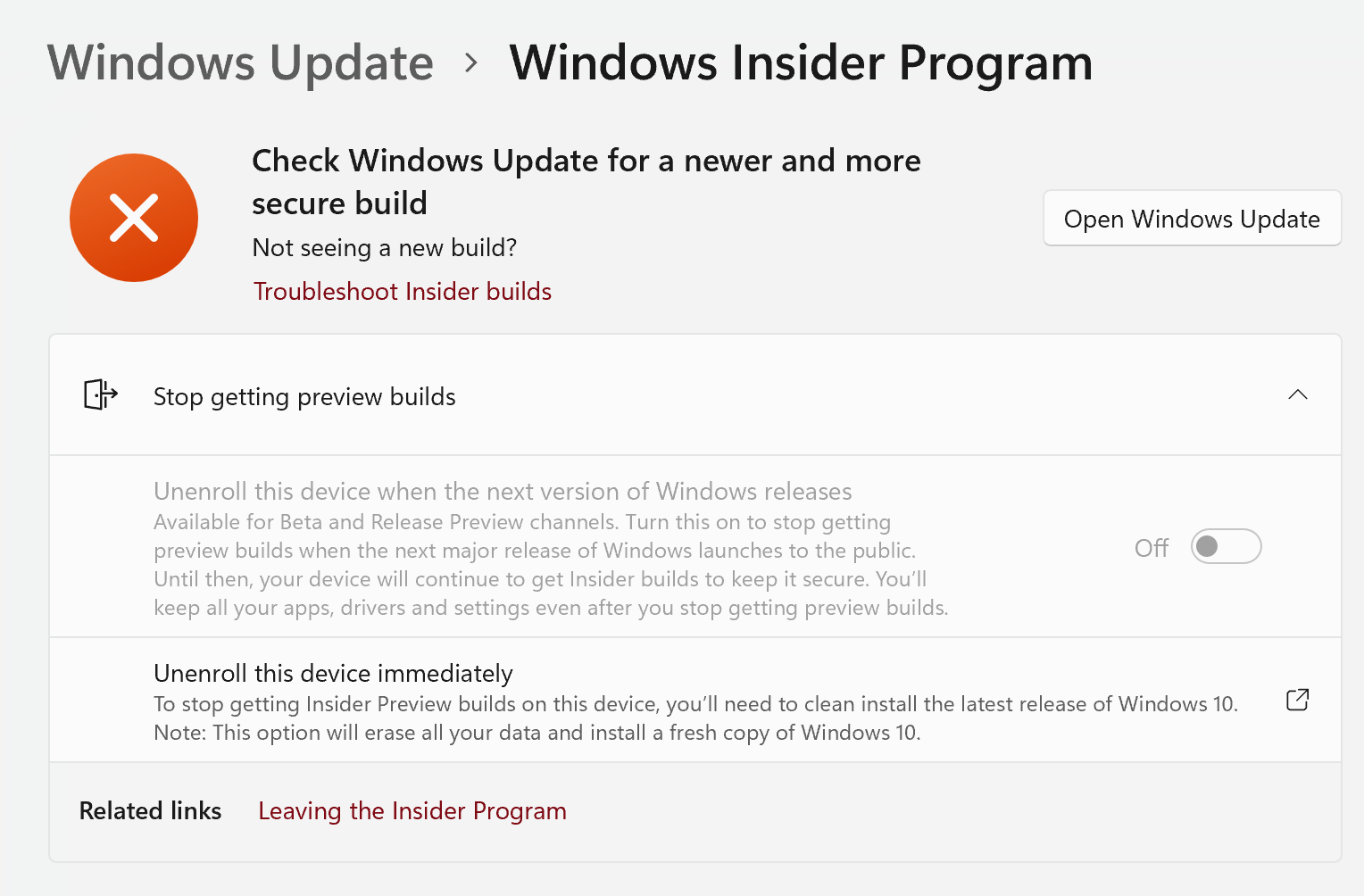This screenshot has width=1364, height=896.
Task: Select the exit-door icon beside Stop getting preview builds
Action: (99, 394)
